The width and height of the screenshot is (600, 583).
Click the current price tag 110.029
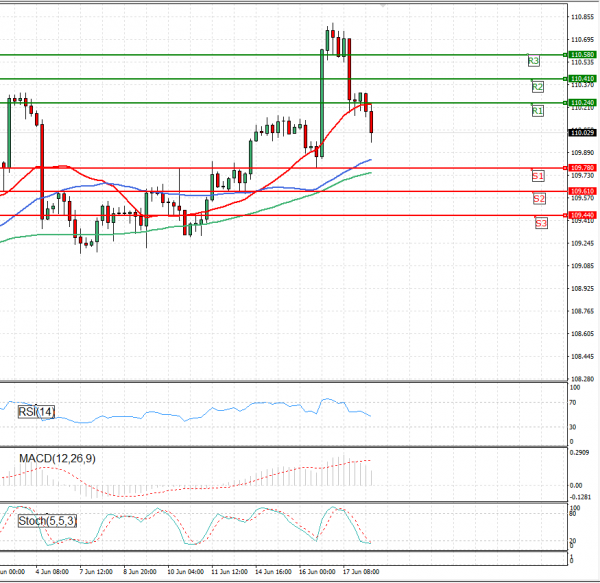(582, 132)
